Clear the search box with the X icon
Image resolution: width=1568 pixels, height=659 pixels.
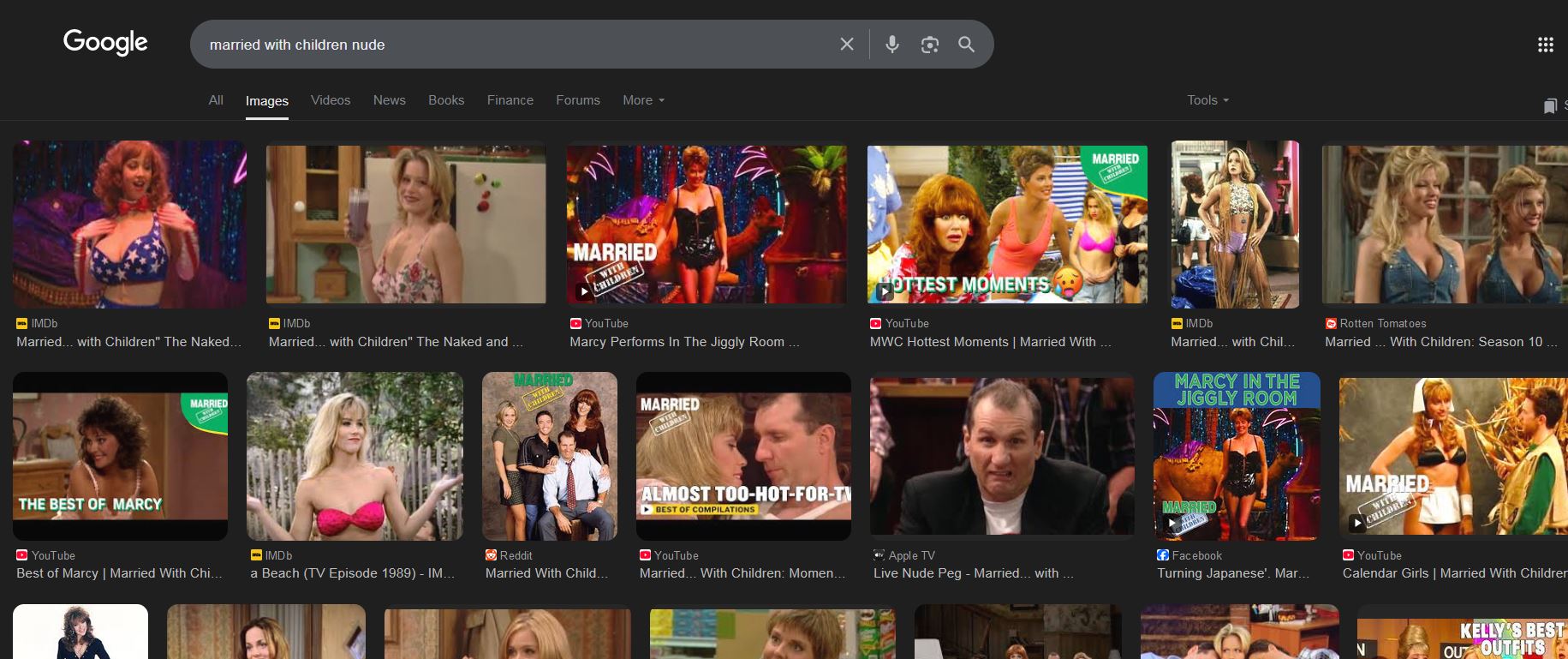click(847, 45)
